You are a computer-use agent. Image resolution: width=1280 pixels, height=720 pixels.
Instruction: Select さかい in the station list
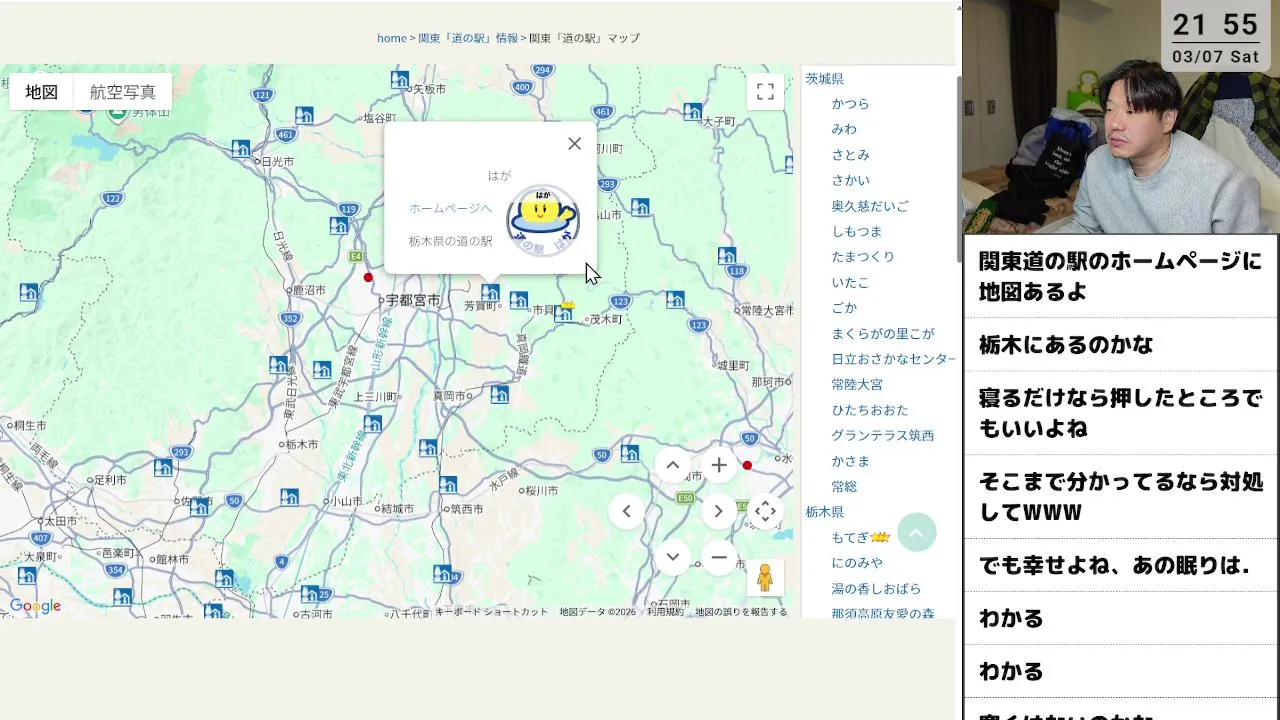pos(851,180)
